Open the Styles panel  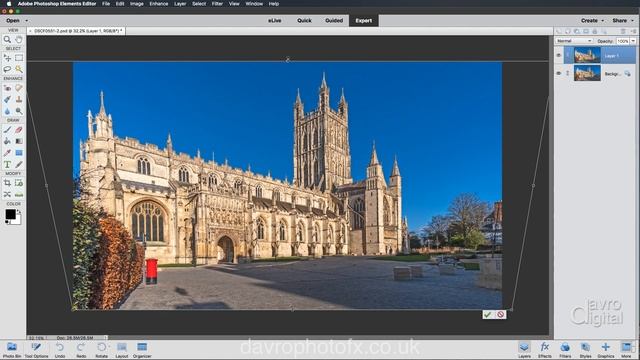tap(585, 350)
